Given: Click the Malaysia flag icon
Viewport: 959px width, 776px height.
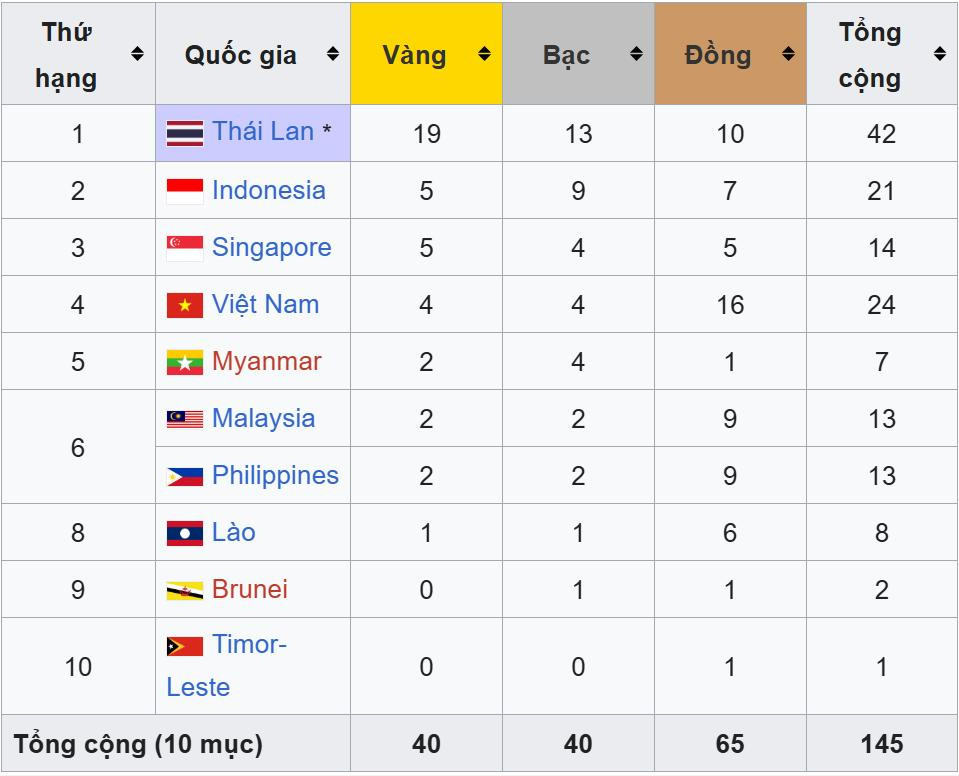Looking at the screenshot, I should pyautogui.click(x=185, y=419).
